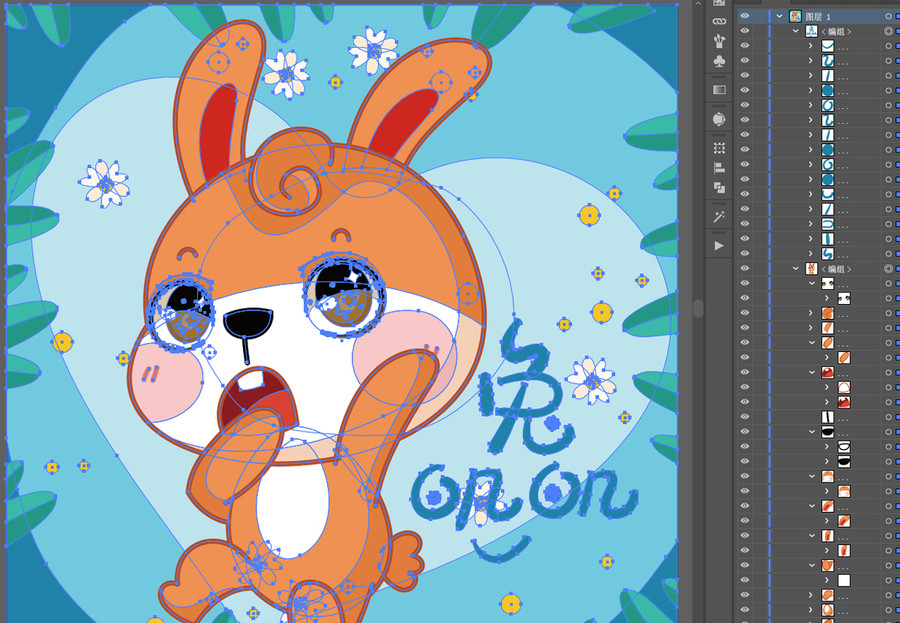The width and height of the screenshot is (900, 623).
Task: Open the Pathfinder panel icon
Action: [x=719, y=187]
